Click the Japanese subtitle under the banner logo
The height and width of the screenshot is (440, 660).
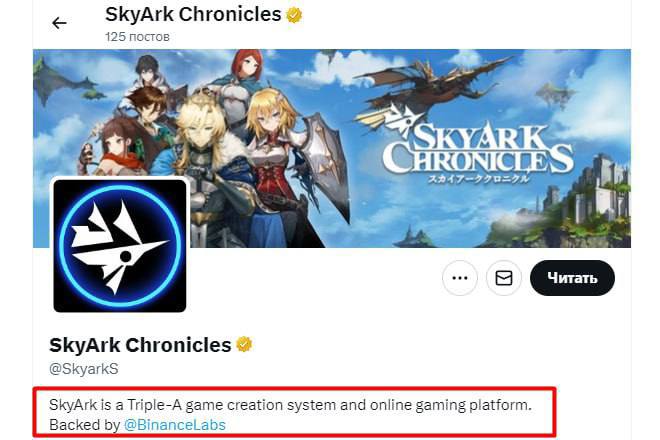pos(479,179)
